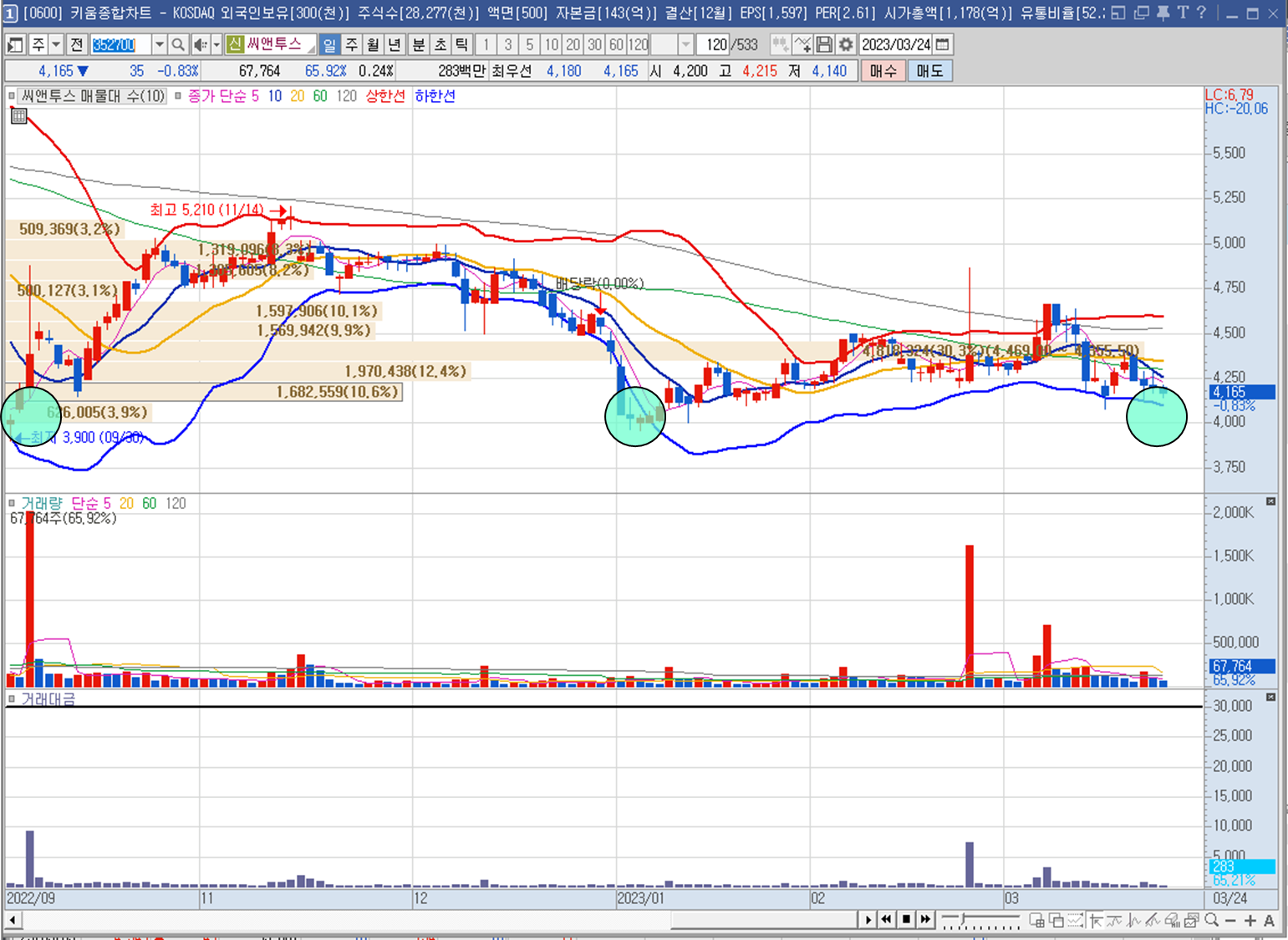The height and width of the screenshot is (940, 1288).
Task: Open the stock search magnifier icon
Action: [x=178, y=45]
